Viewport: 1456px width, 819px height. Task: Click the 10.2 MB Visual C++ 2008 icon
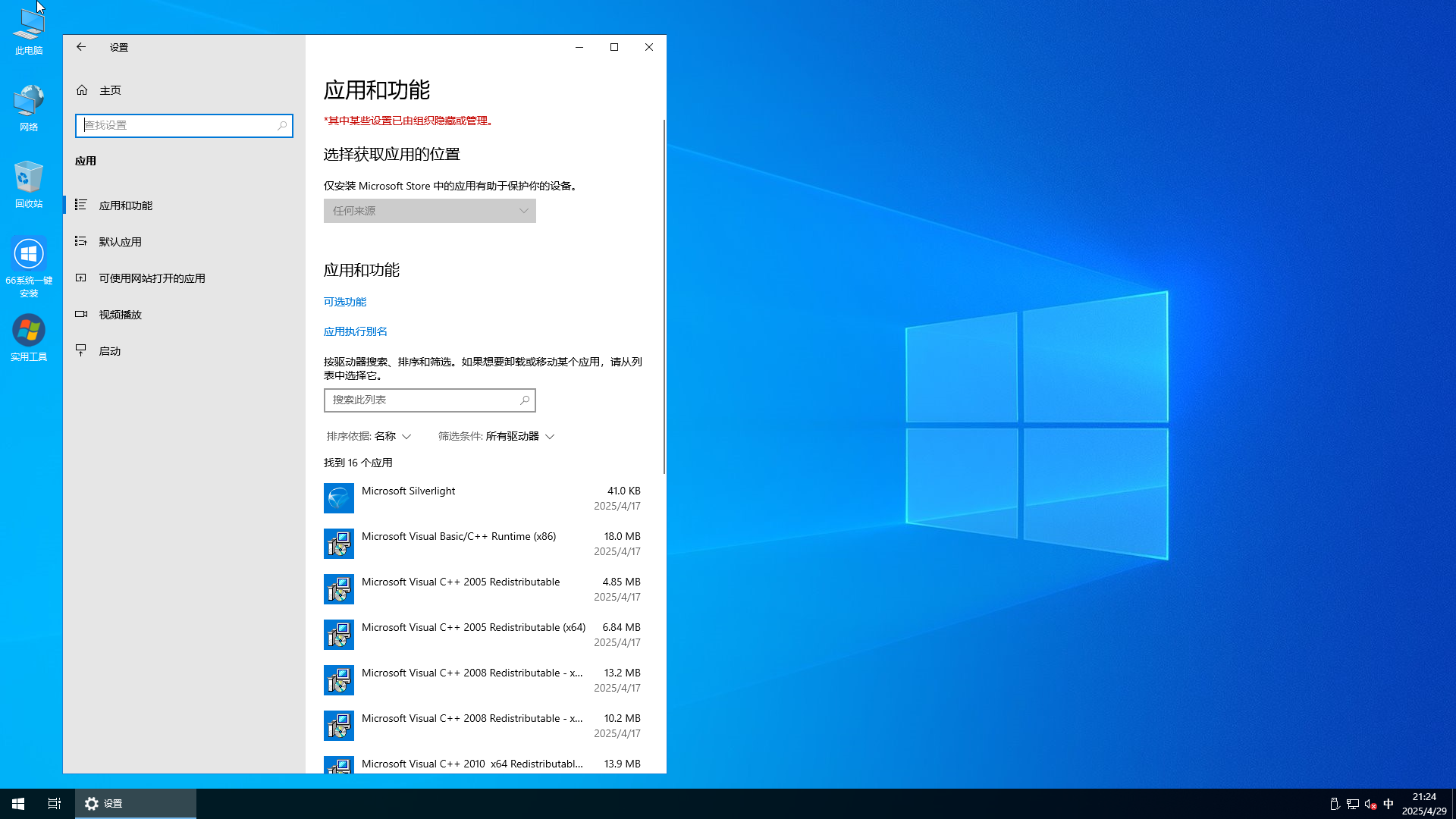pyautogui.click(x=339, y=726)
